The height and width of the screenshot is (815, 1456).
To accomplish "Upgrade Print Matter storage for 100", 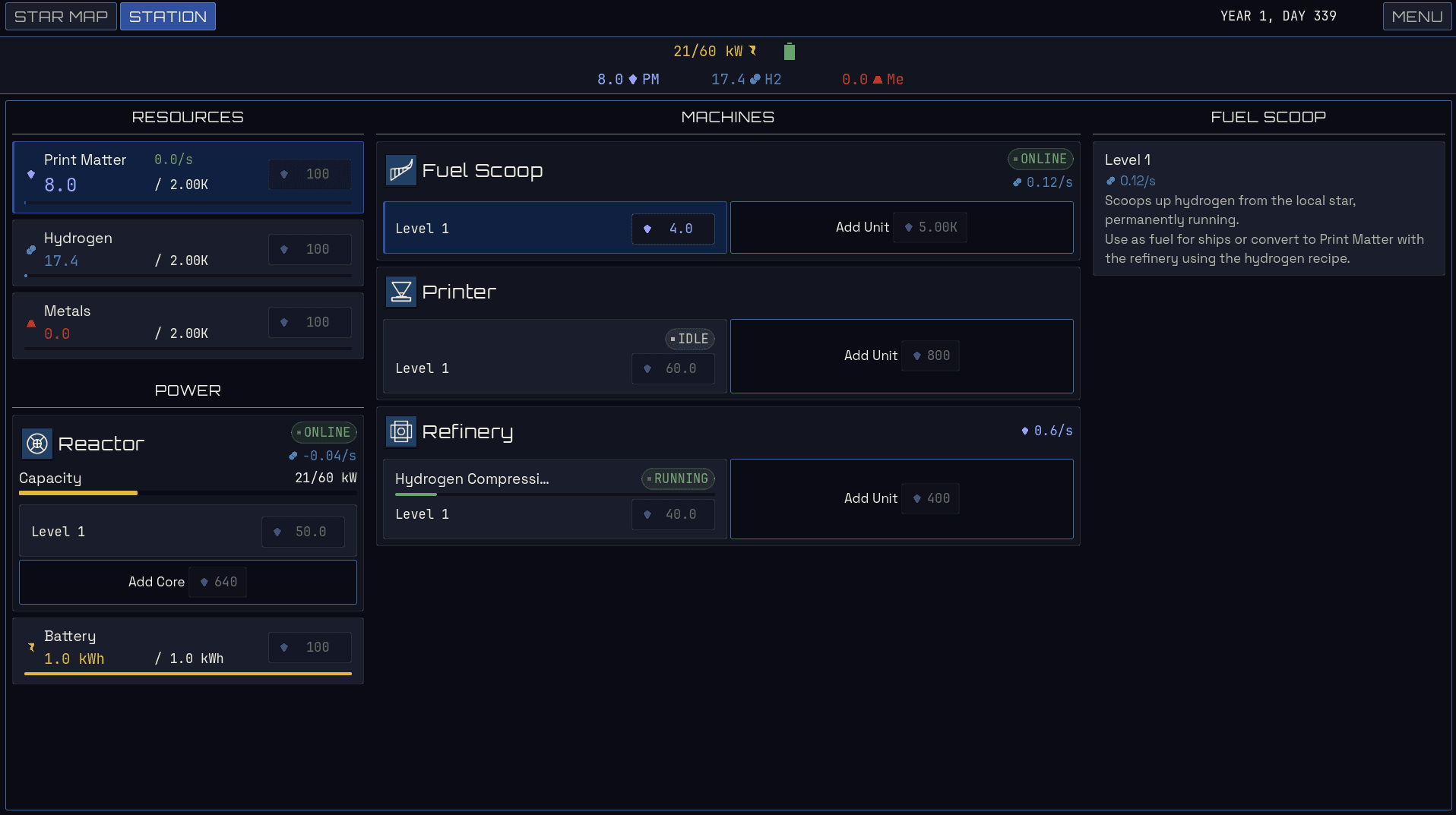I will coord(310,174).
